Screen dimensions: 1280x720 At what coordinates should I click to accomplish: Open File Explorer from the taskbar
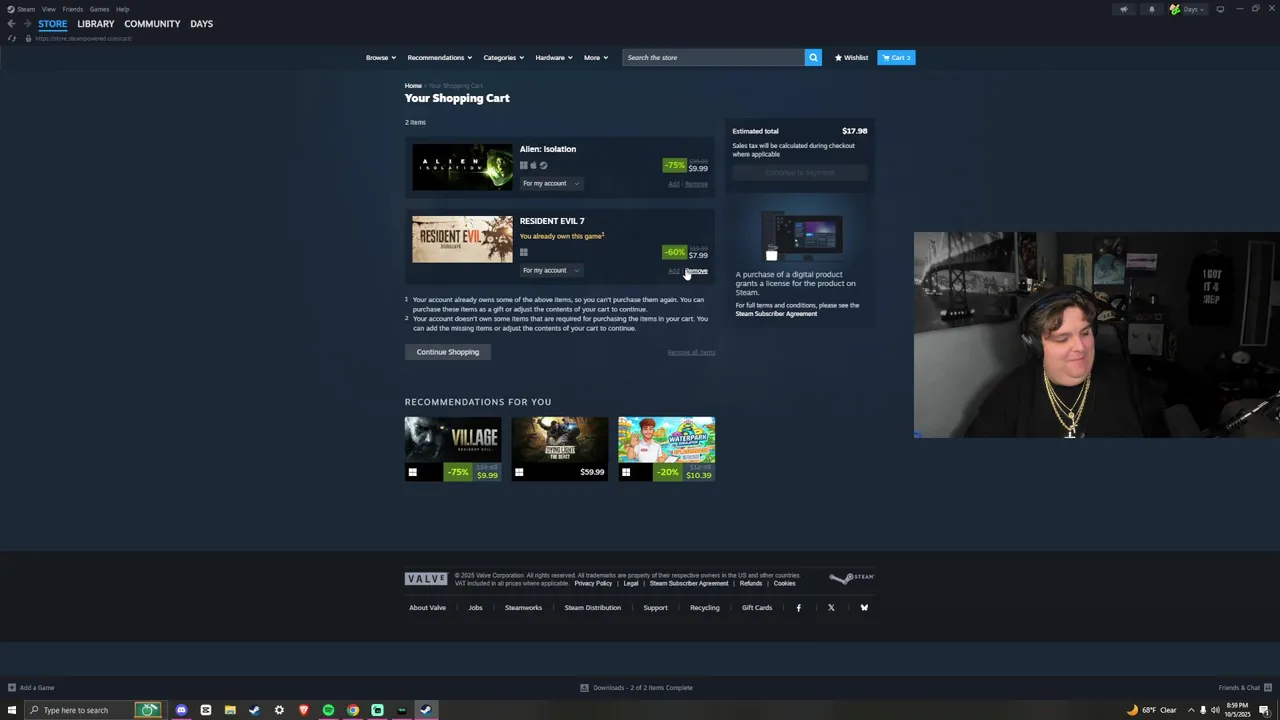tap(230, 710)
